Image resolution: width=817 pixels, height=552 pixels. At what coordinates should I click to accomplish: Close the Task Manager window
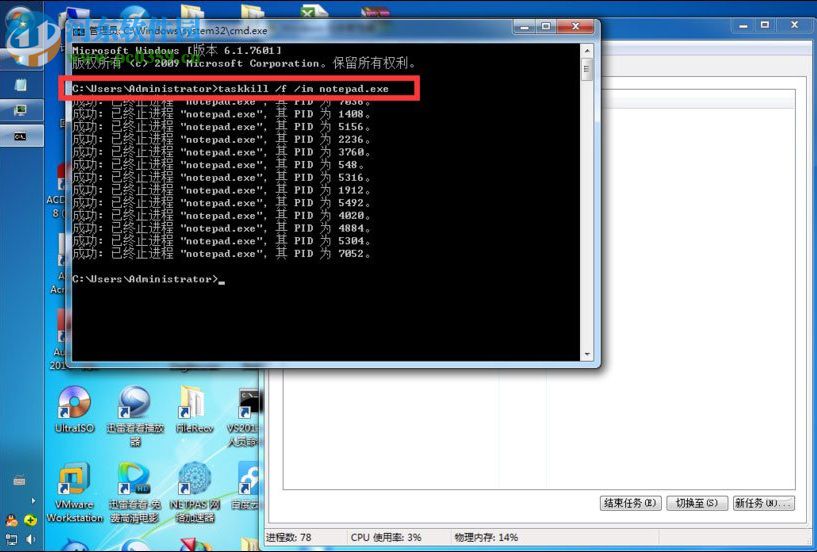point(795,25)
